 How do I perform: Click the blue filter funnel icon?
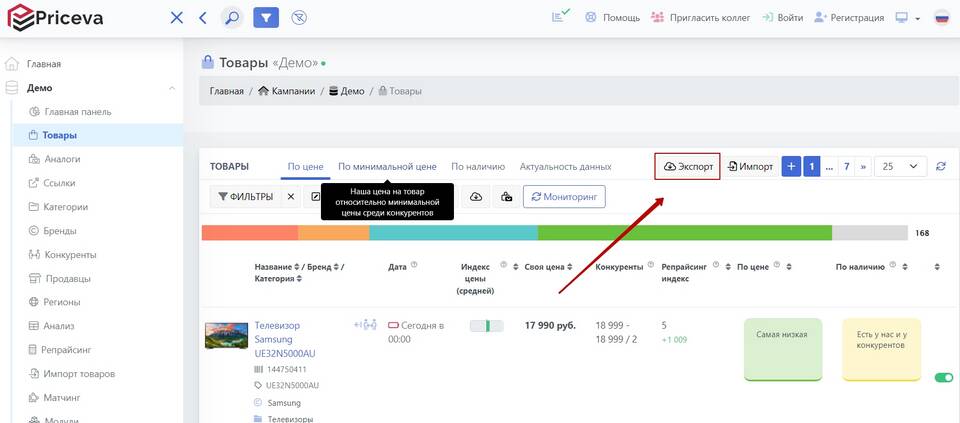click(266, 17)
